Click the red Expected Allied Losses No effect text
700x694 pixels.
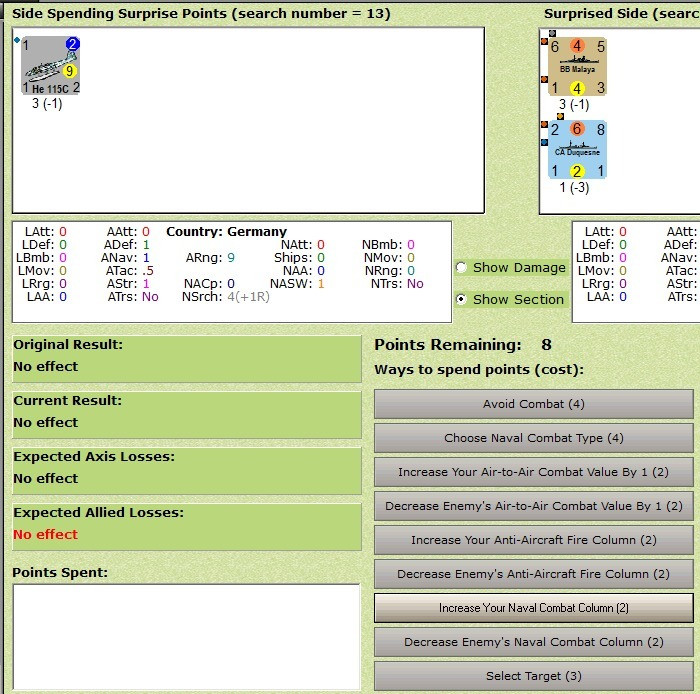(46, 534)
